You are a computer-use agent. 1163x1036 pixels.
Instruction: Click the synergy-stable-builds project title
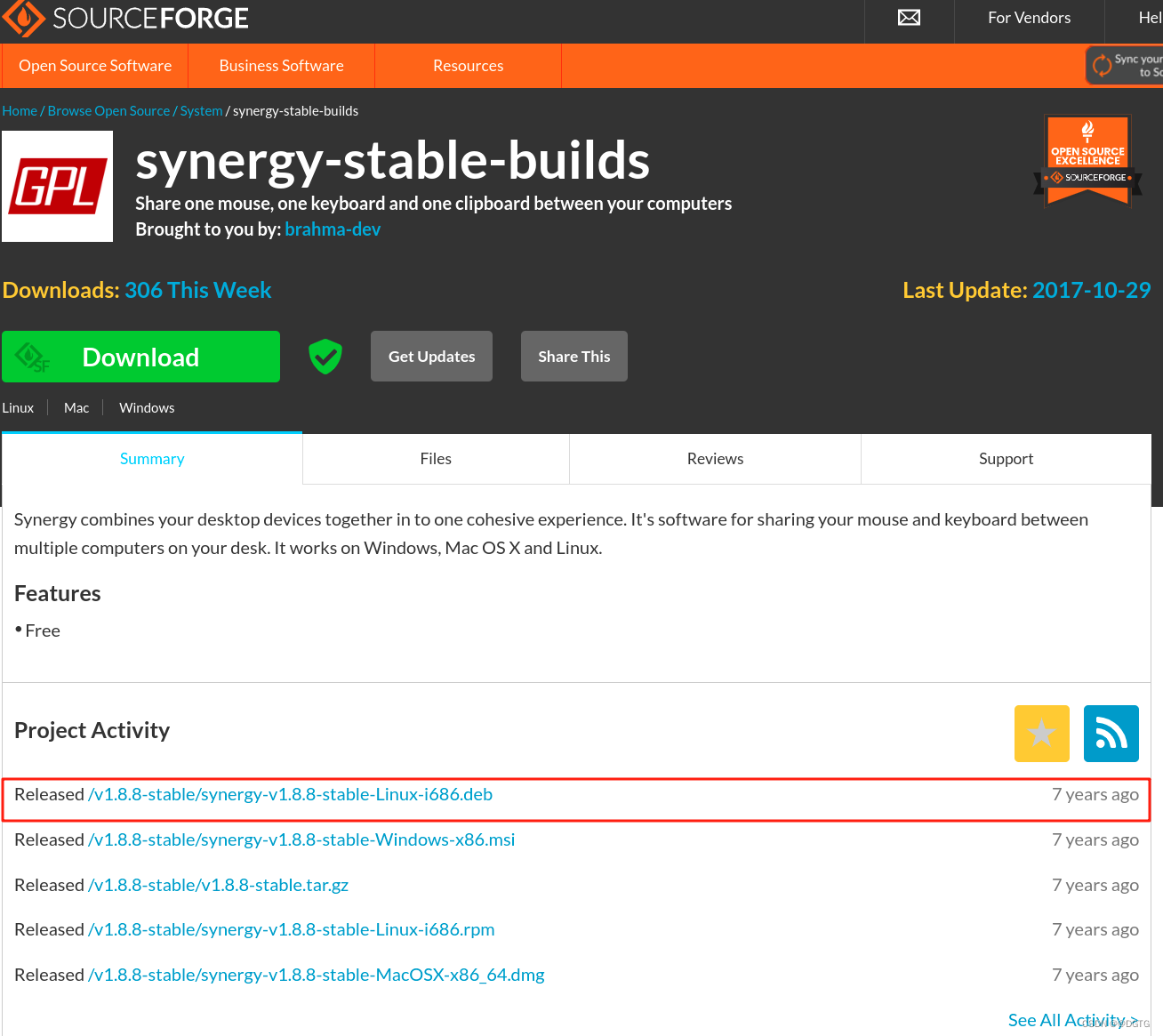pyautogui.click(x=392, y=161)
